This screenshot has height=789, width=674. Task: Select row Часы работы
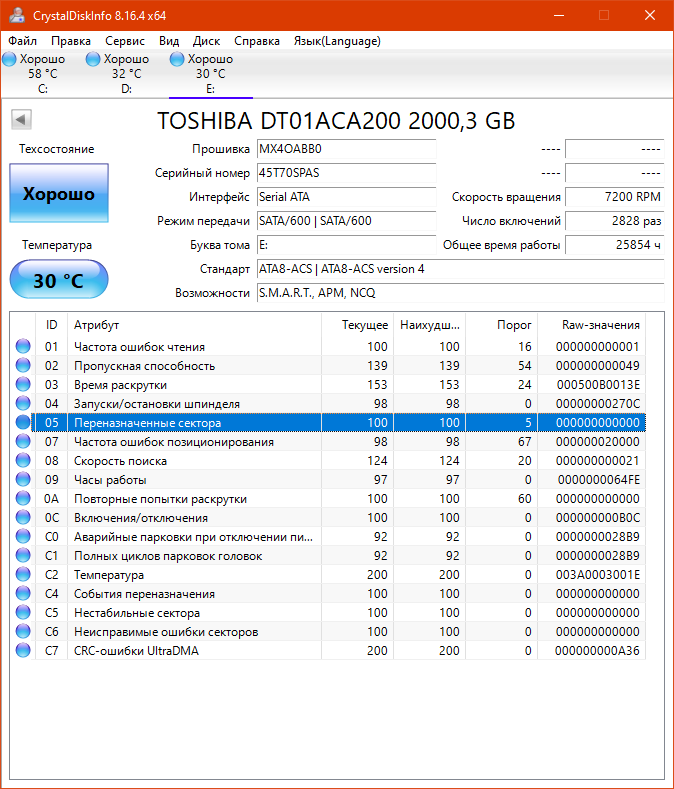tap(340, 480)
